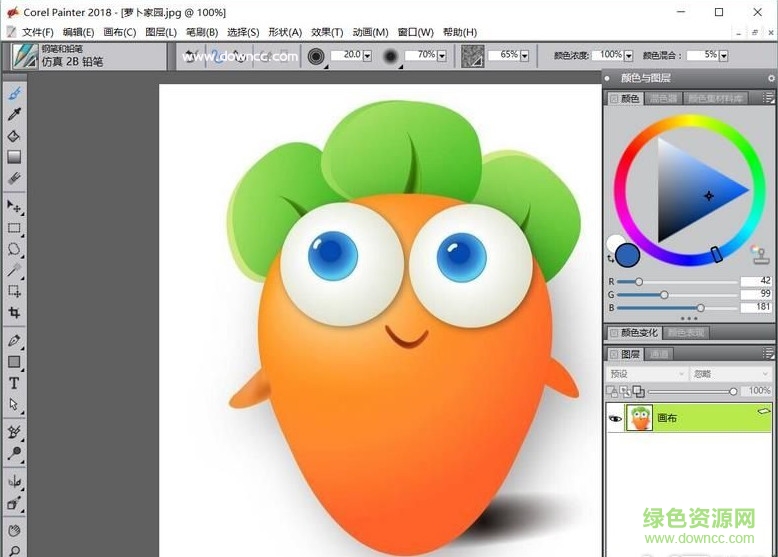Select the Text tool

point(14,383)
